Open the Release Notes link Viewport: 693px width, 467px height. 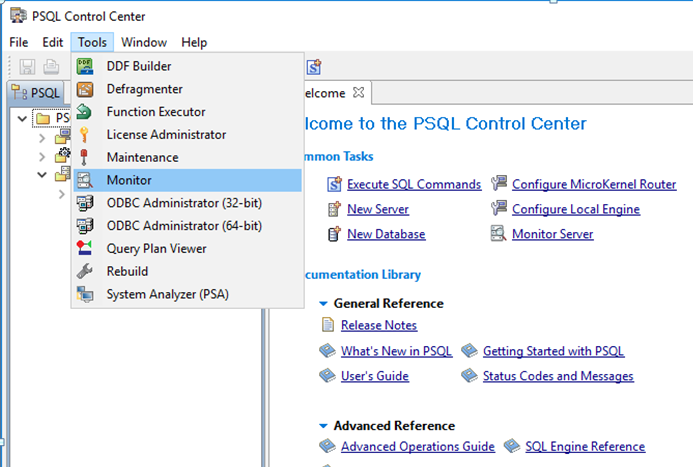point(379,325)
